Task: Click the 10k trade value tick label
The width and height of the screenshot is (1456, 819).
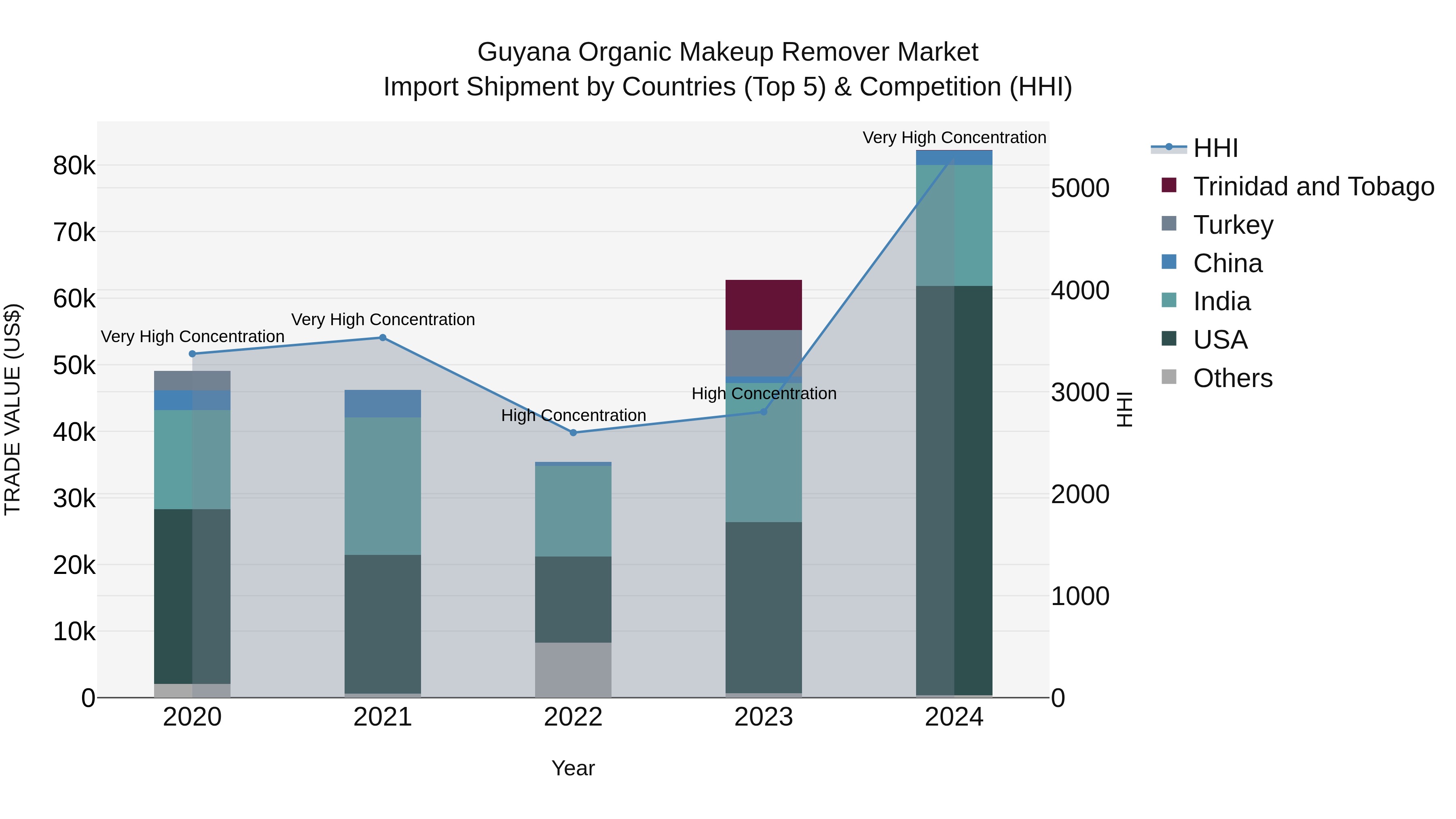Action: [74, 631]
